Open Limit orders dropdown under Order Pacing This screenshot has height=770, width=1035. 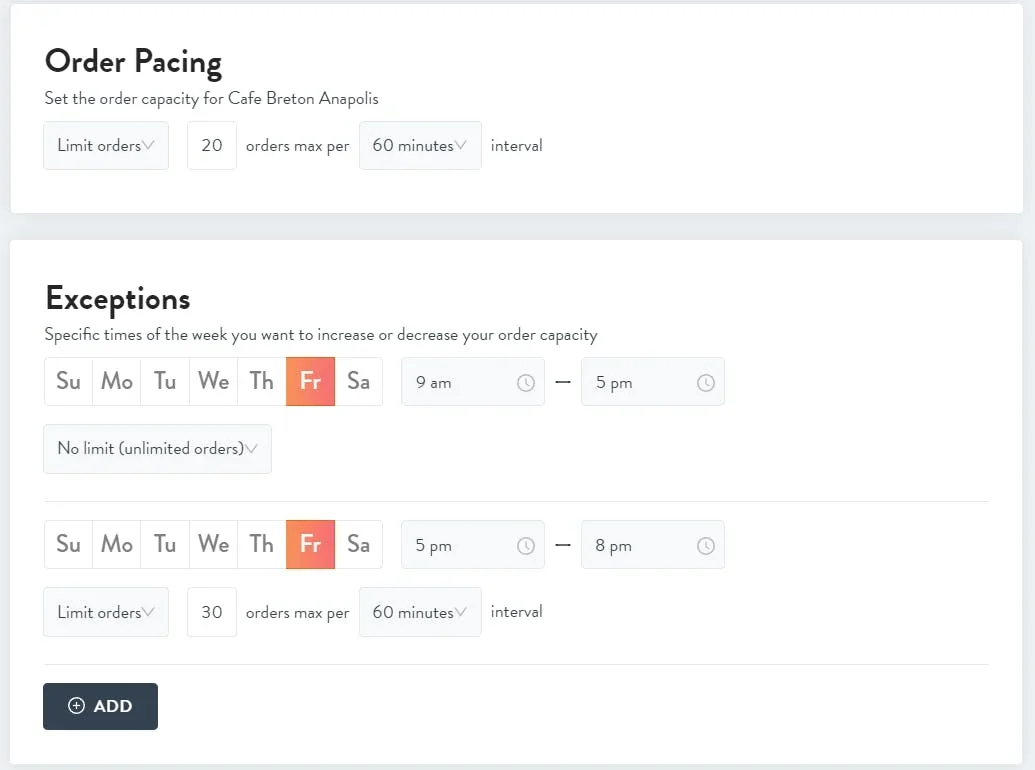coord(106,146)
